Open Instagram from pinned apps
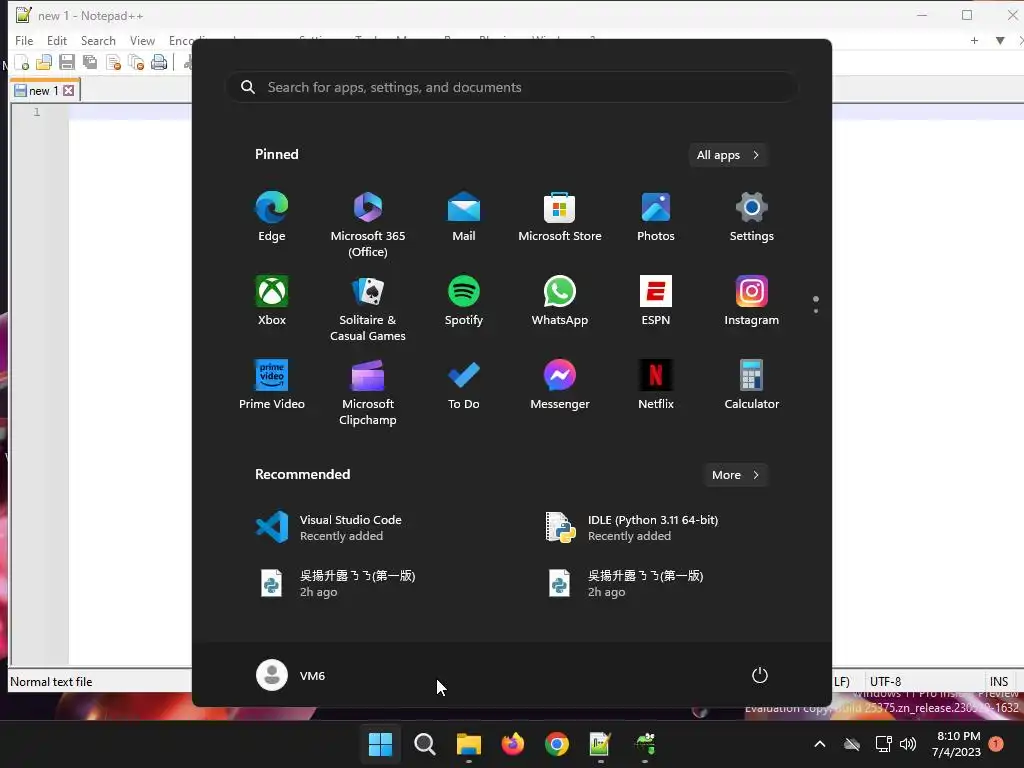Viewport: 1024px width, 768px height. click(752, 300)
